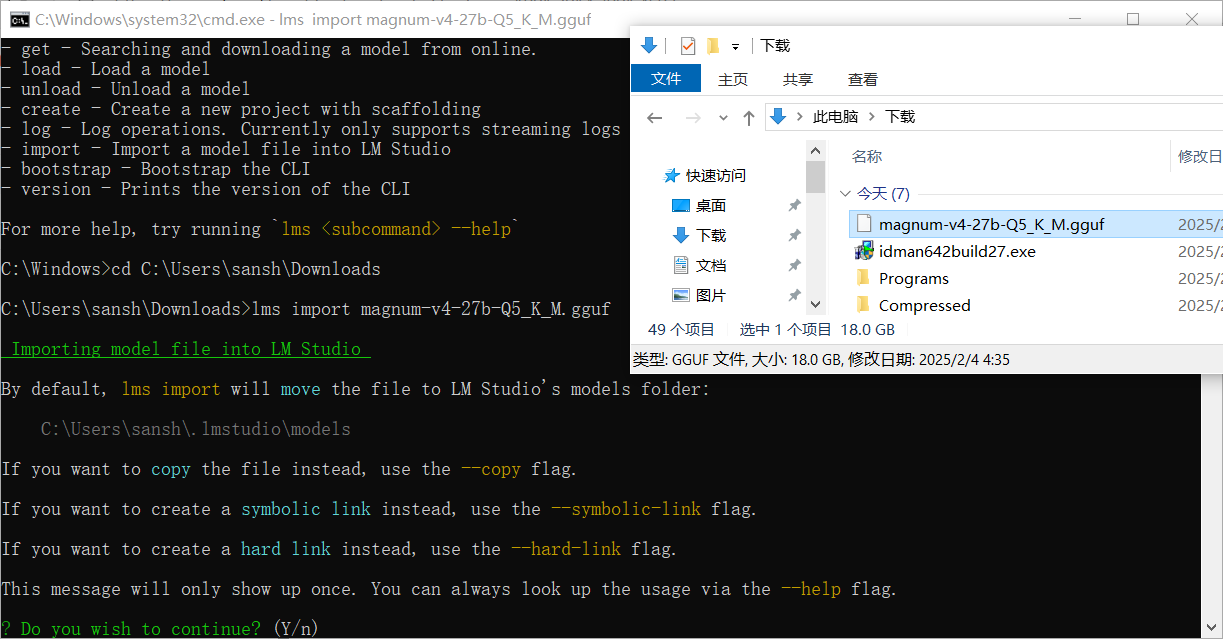Image resolution: width=1223 pixels, height=639 pixels.
Task: Click the idman642build27.exe installer icon
Action: tap(863, 251)
